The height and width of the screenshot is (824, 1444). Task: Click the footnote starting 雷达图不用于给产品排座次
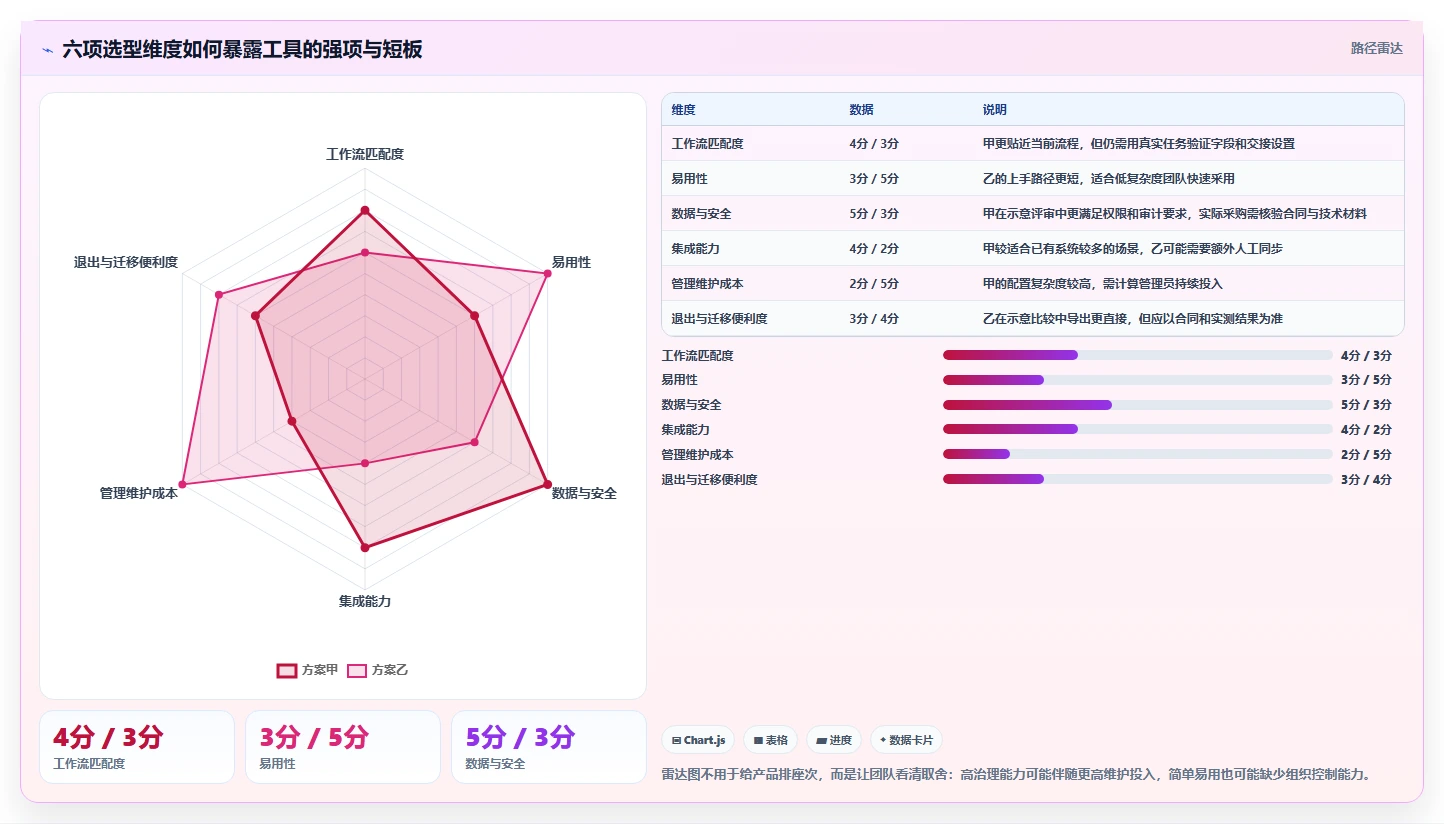(1015, 774)
